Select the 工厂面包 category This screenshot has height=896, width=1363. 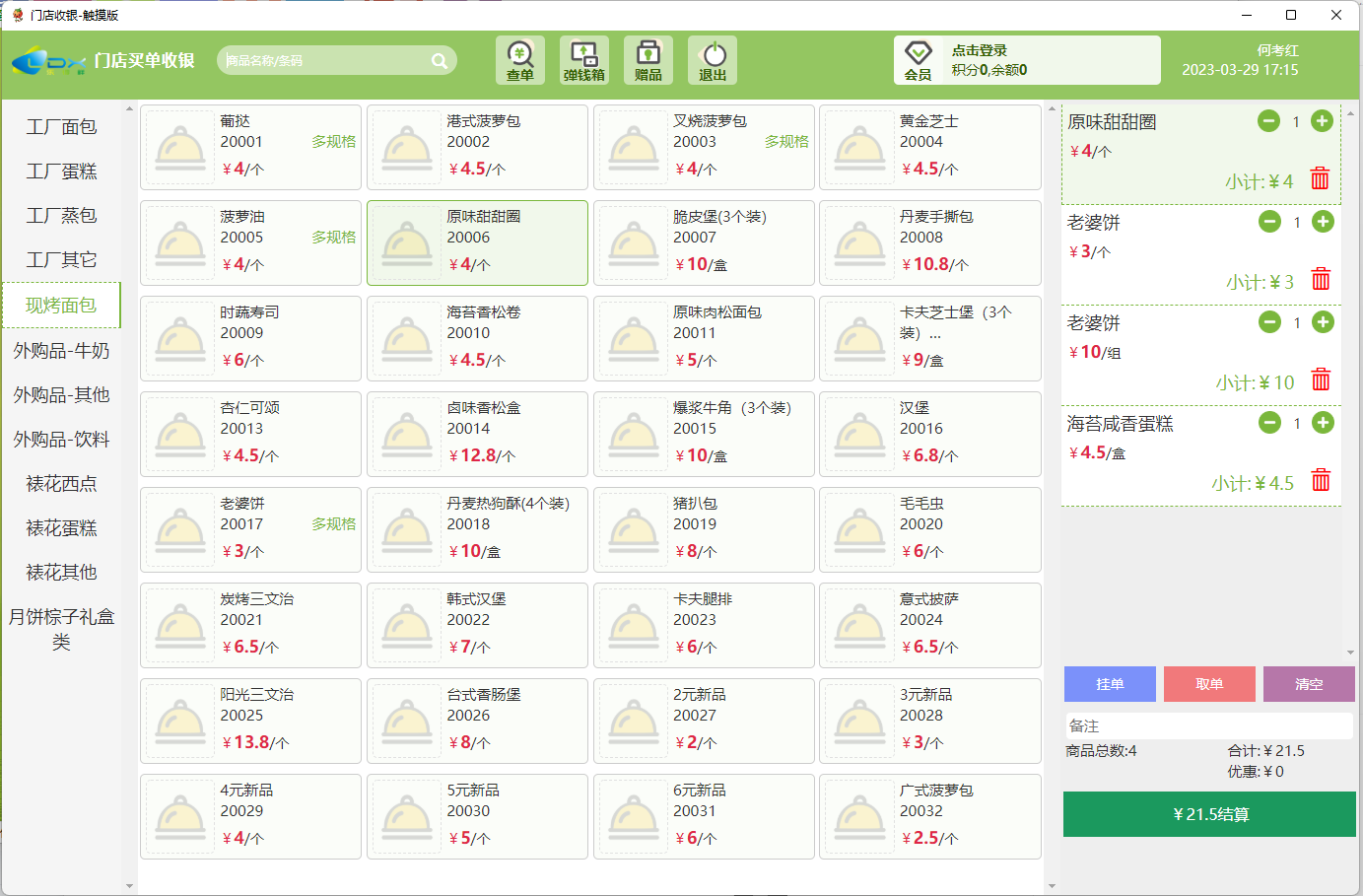[x=61, y=127]
